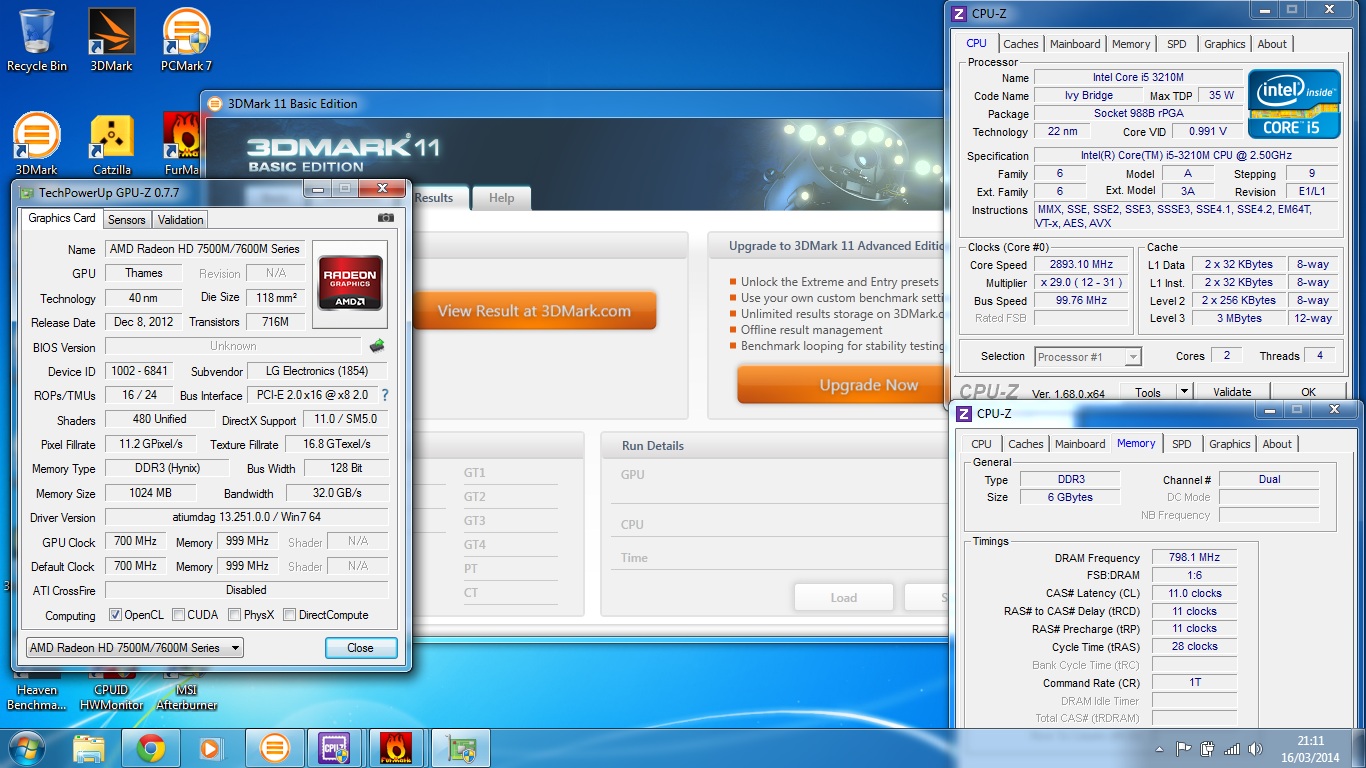
Task: Click the taskbar clock showing 21:11
Action: click(1311, 748)
